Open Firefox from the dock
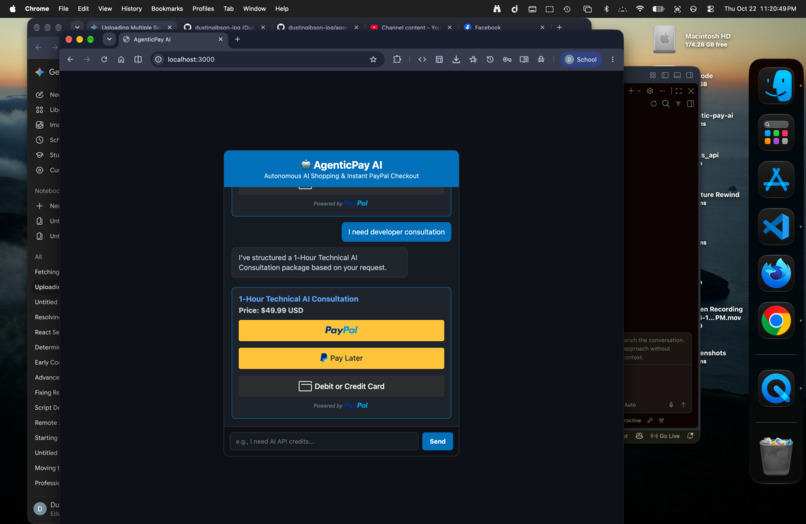 (x=776, y=273)
